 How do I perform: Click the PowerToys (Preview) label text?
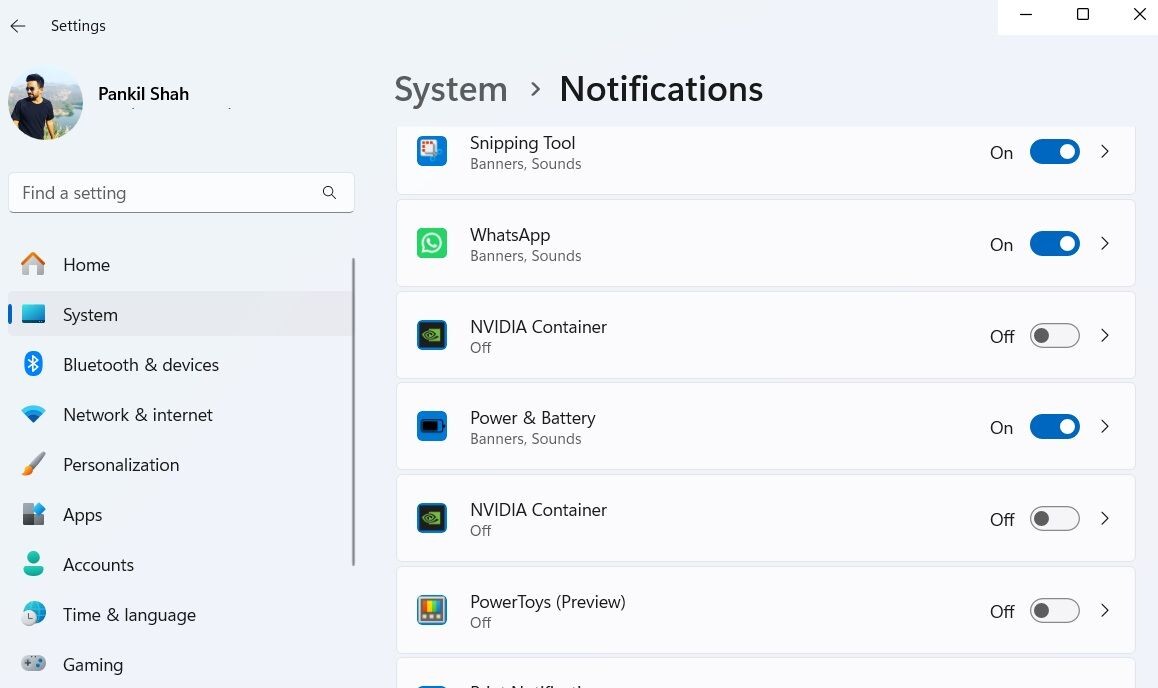[547, 602]
